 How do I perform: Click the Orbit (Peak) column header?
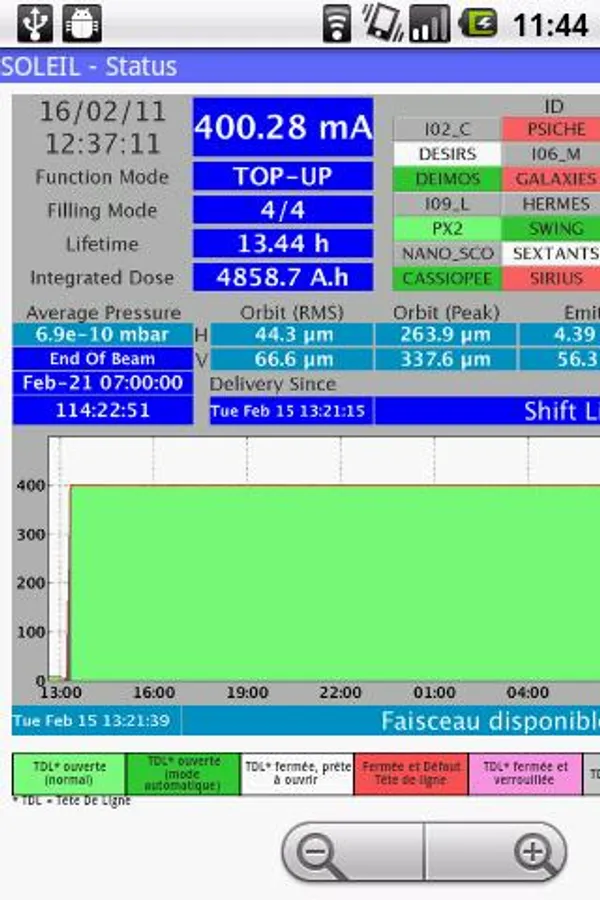click(446, 313)
